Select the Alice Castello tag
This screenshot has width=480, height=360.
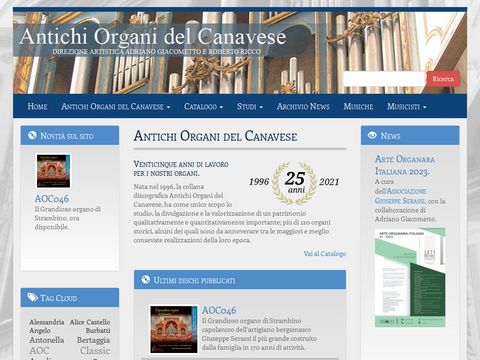click(90, 322)
